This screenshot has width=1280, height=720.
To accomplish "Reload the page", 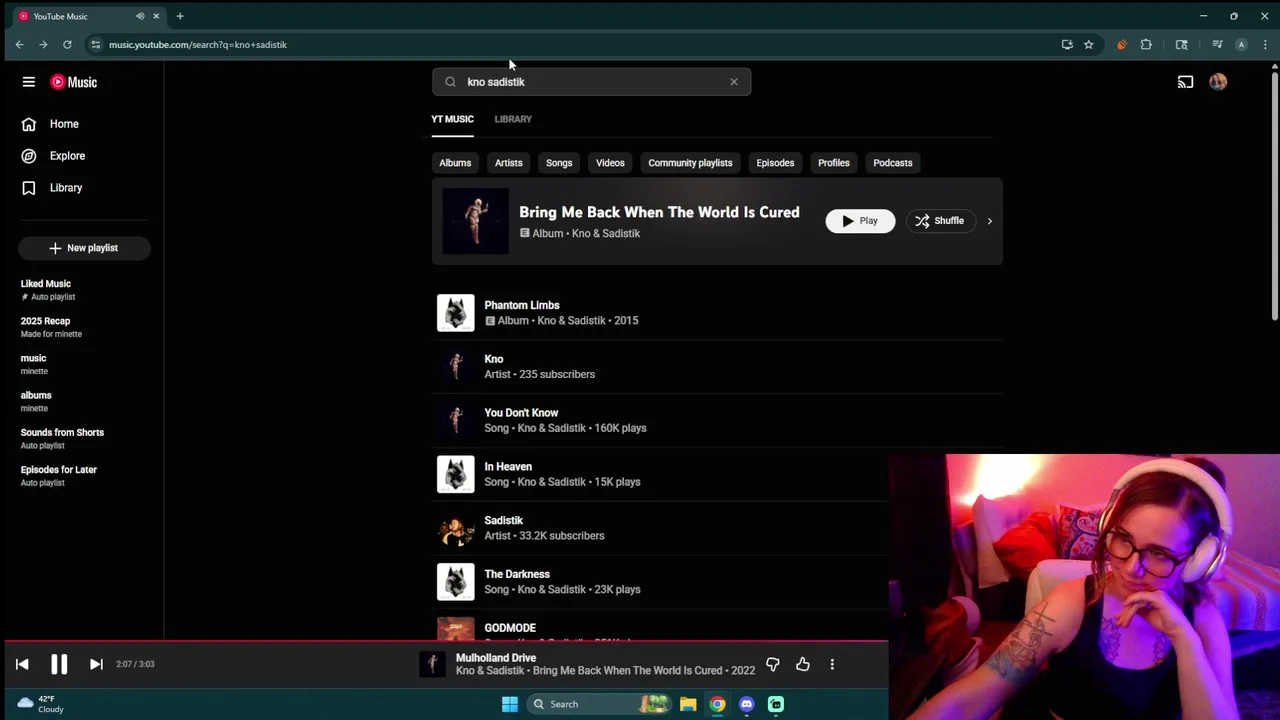I will click(67, 45).
